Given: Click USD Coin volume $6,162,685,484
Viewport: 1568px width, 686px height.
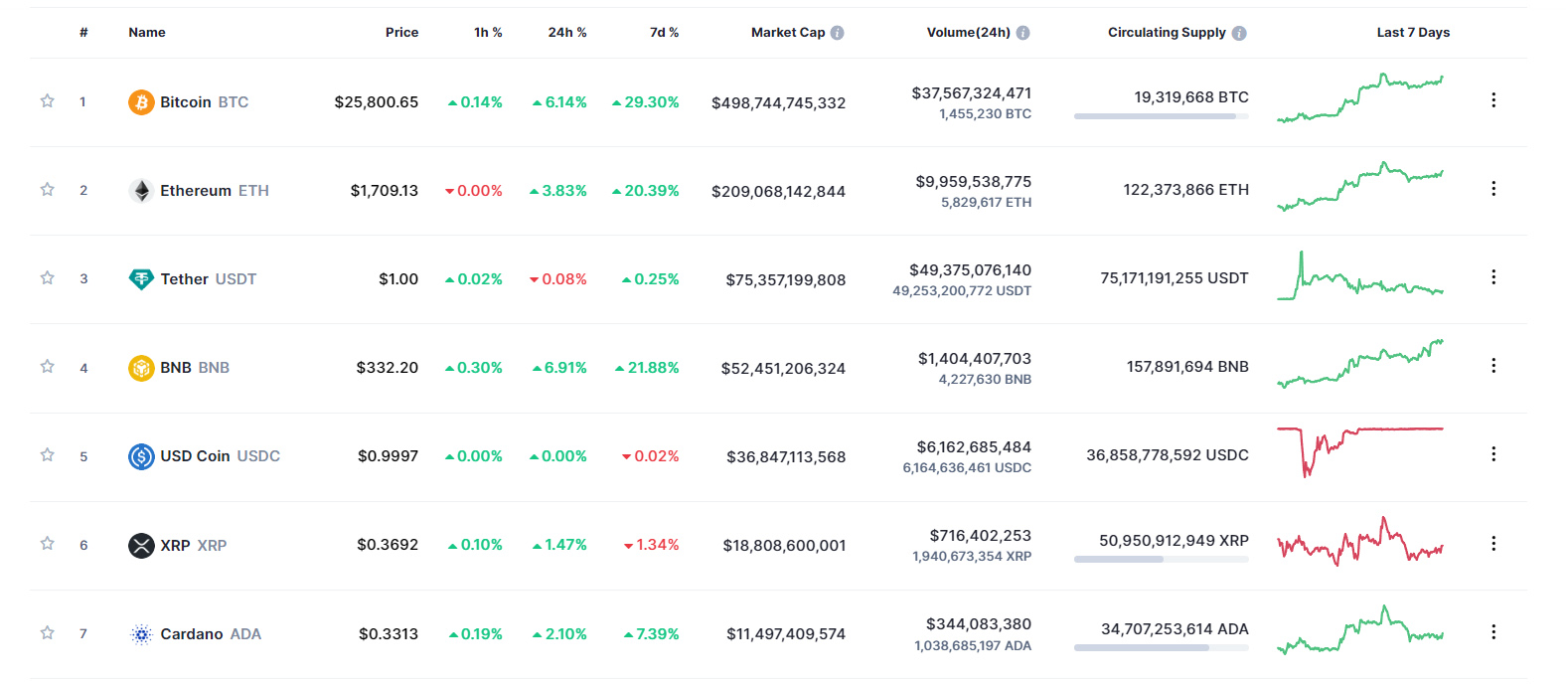Looking at the screenshot, I should (x=974, y=447).
